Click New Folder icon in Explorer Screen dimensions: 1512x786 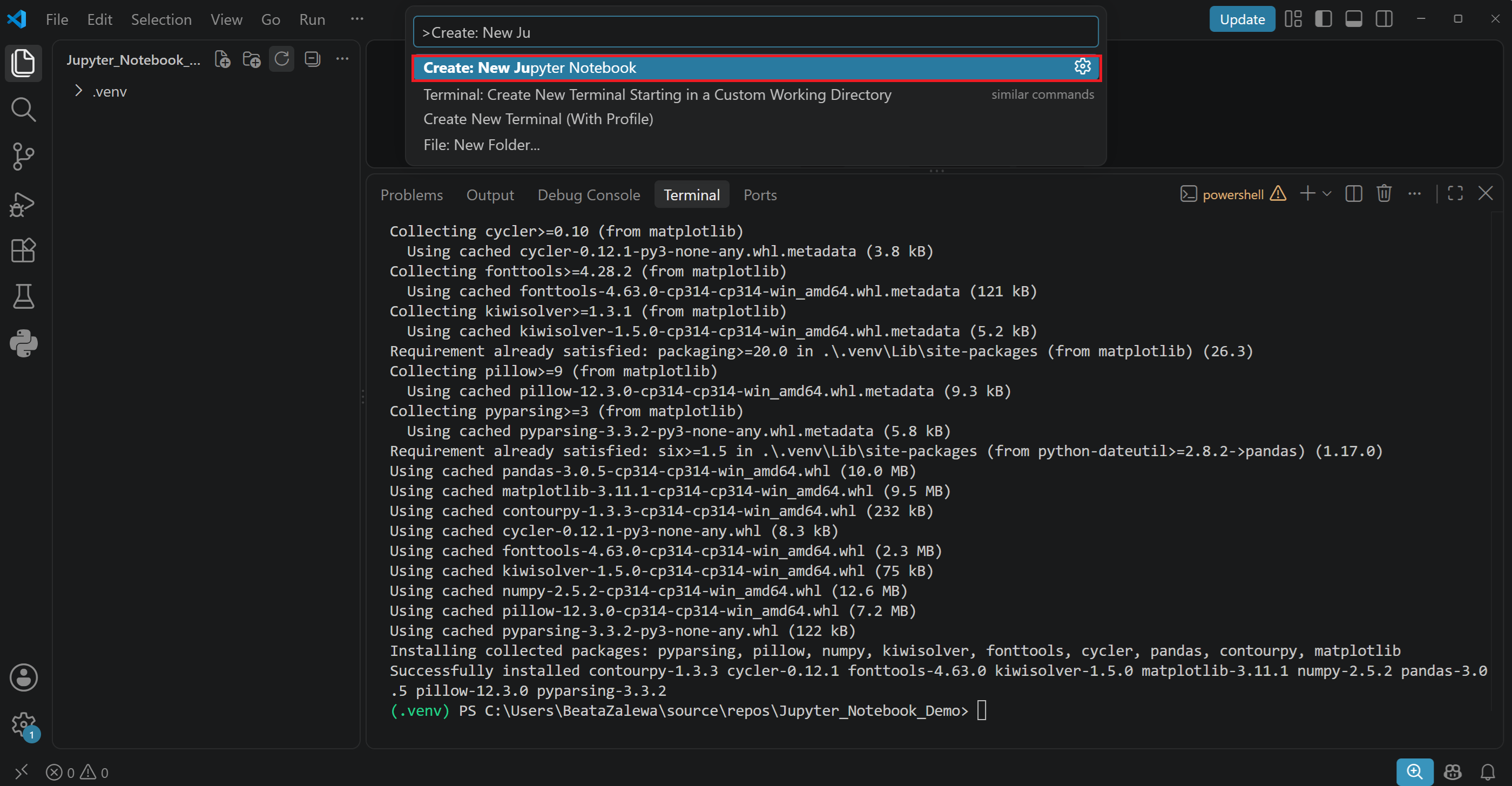pyautogui.click(x=252, y=59)
